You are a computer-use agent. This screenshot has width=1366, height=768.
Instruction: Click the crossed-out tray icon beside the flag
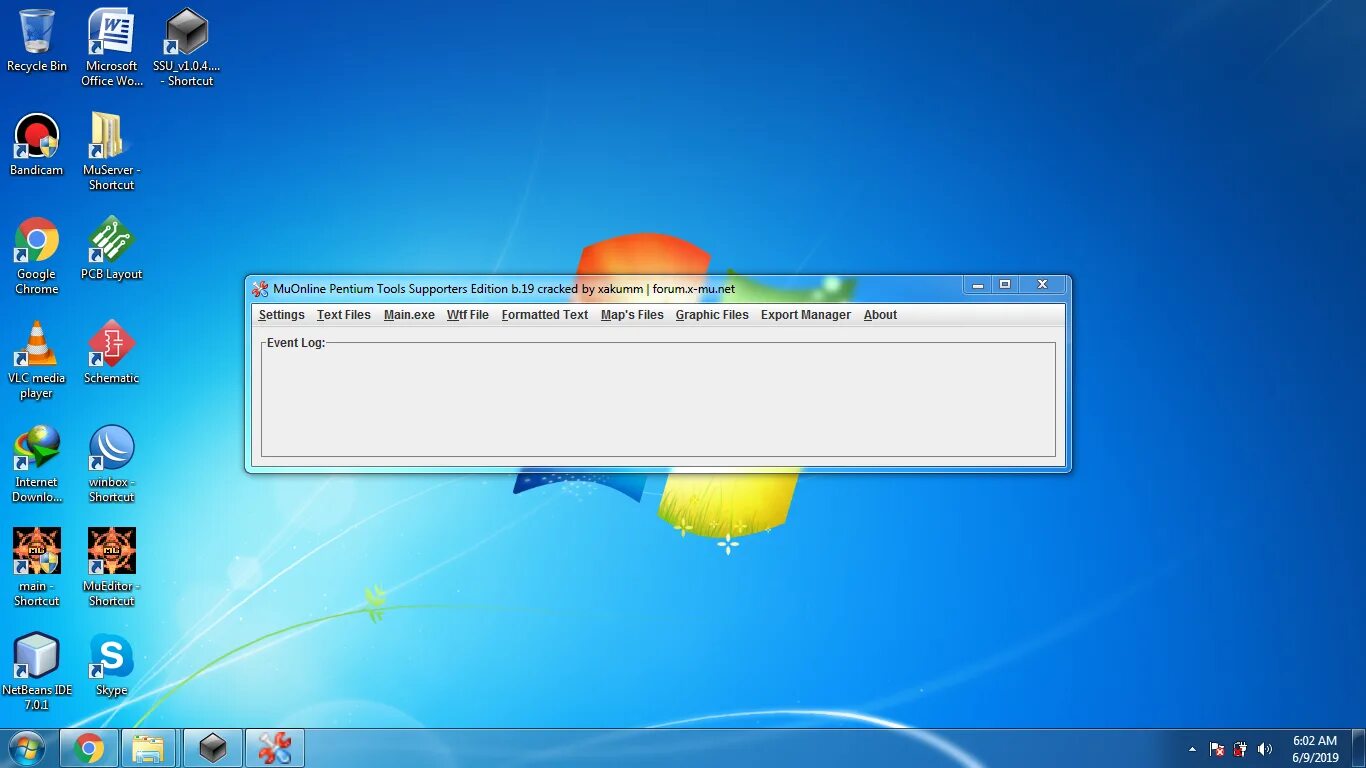(x=1240, y=749)
